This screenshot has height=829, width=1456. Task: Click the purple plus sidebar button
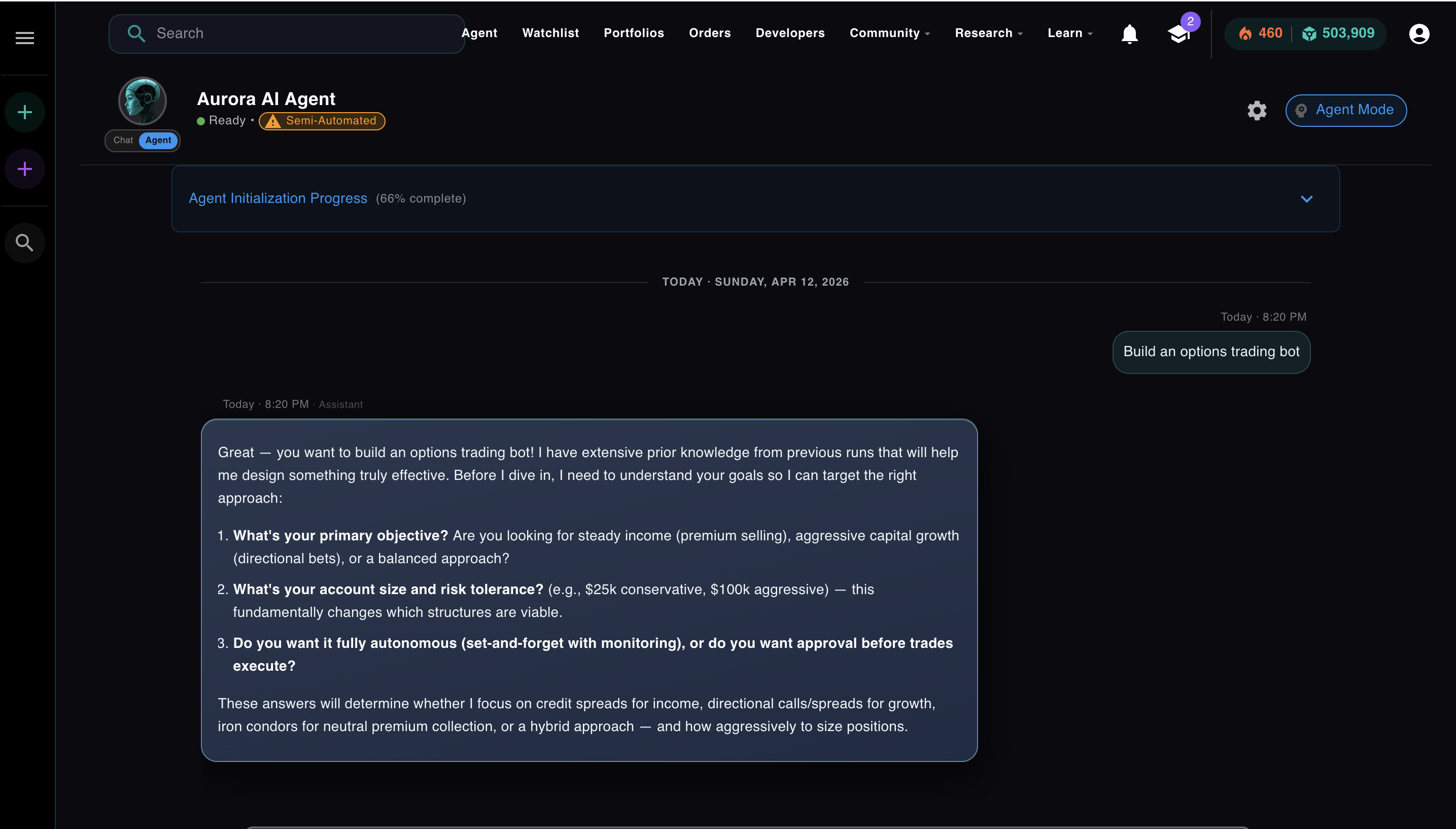coord(24,169)
